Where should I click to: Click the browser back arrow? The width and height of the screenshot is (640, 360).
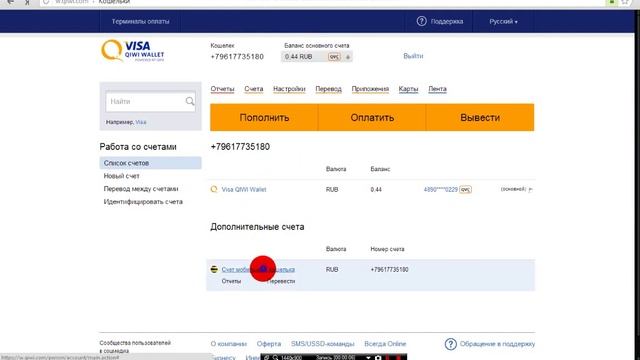click(10, 2)
